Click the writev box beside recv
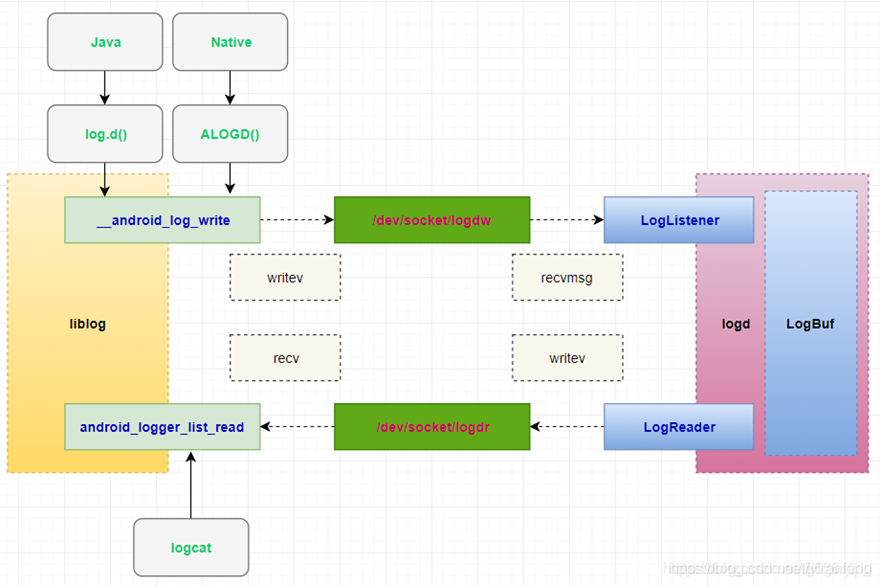The width and height of the screenshot is (880, 586). coord(567,358)
